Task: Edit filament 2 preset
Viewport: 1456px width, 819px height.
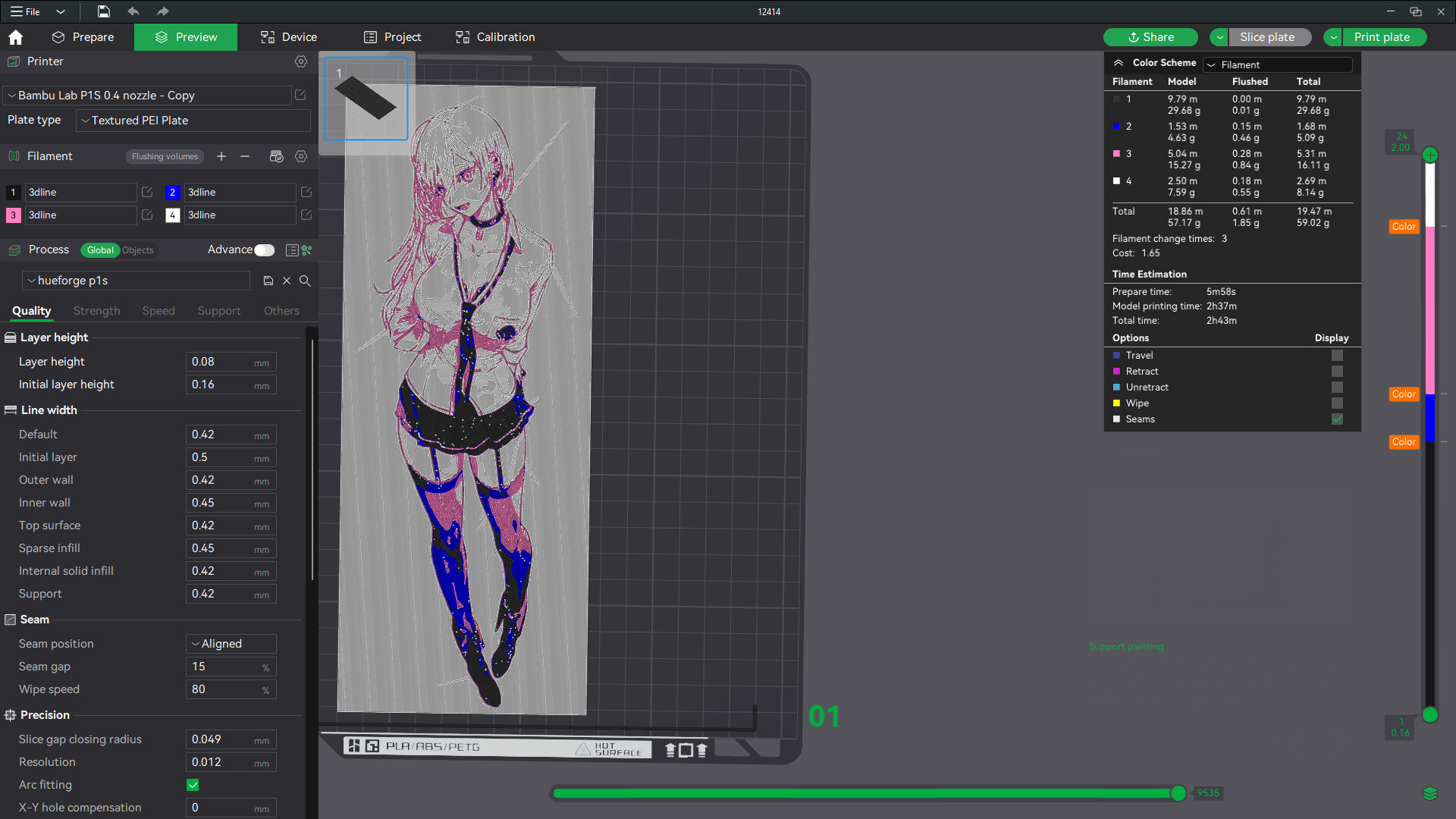Action: click(306, 193)
